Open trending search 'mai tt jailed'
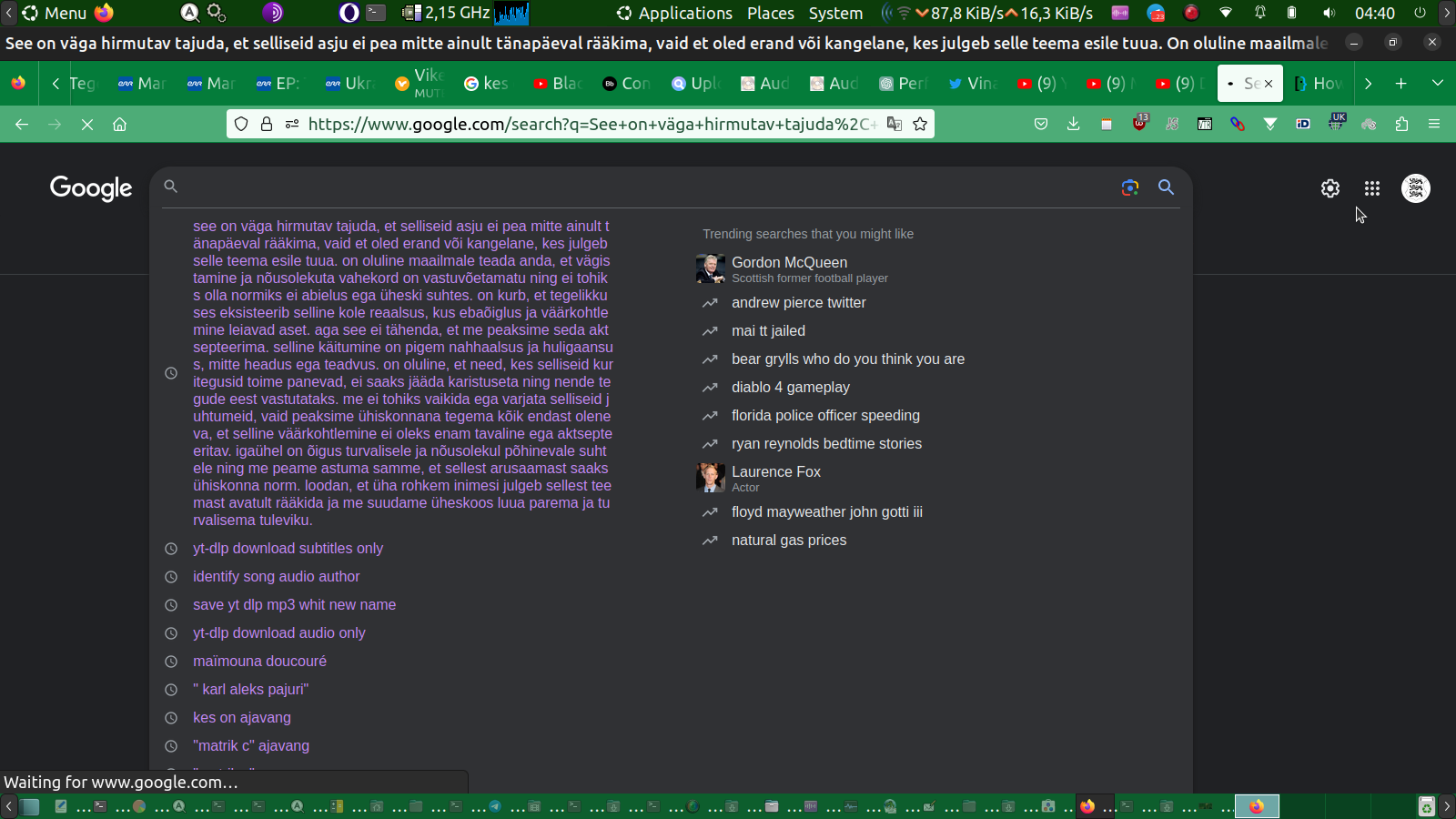Image resolution: width=1456 pixels, height=819 pixels. click(768, 331)
